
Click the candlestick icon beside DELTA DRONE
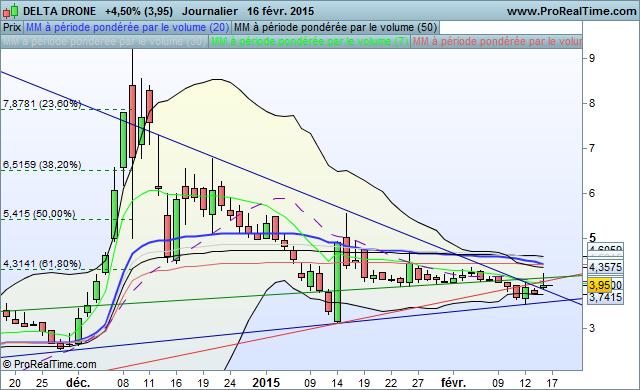click(11, 11)
